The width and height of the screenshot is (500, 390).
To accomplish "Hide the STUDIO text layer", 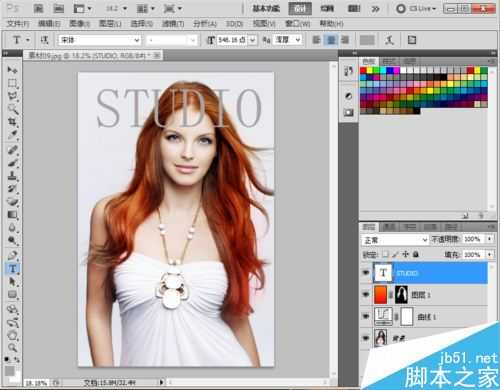I will 366,273.
